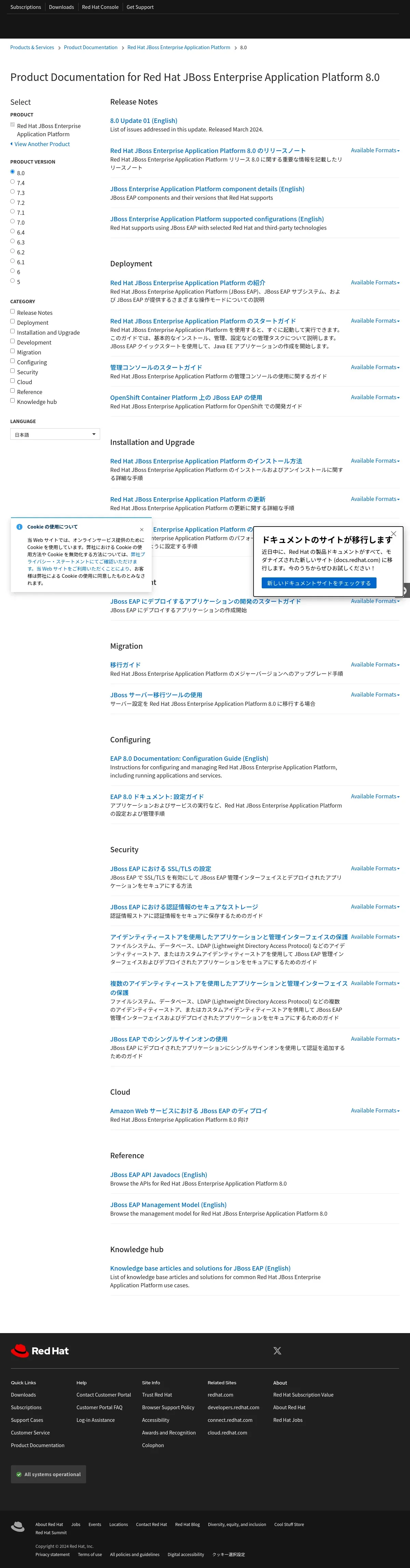The image size is (410, 1568).
Task: Expand Available Formats for Platform の紹介
Action: [x=375, y=282]
